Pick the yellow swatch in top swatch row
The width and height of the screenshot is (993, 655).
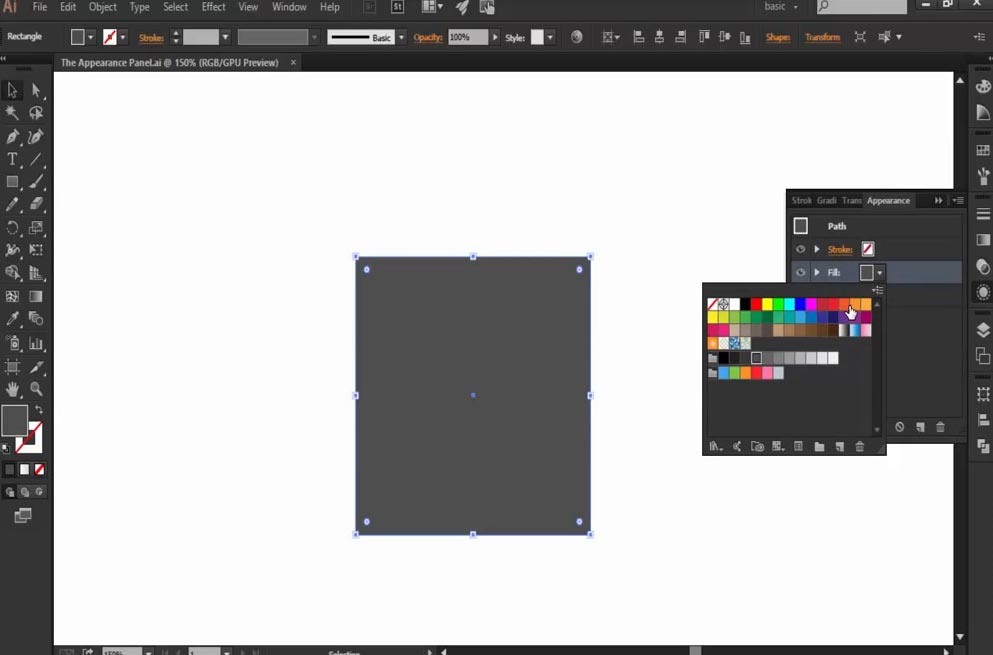click(767, 305)
